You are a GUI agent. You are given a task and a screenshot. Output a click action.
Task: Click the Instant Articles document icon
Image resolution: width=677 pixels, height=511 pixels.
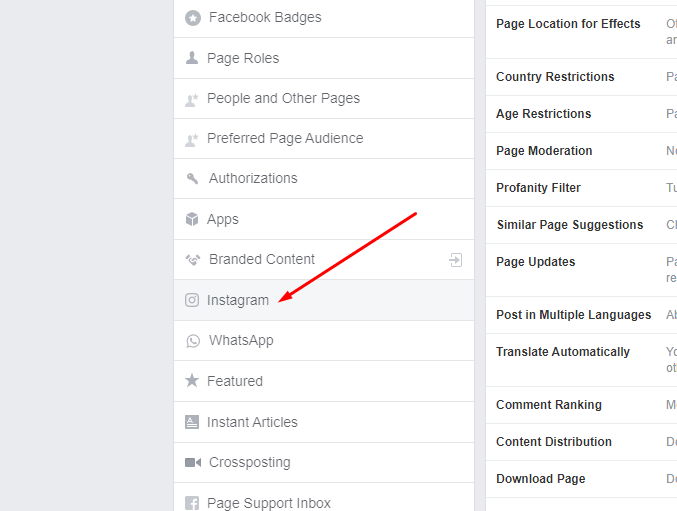[x=192, y=422]
